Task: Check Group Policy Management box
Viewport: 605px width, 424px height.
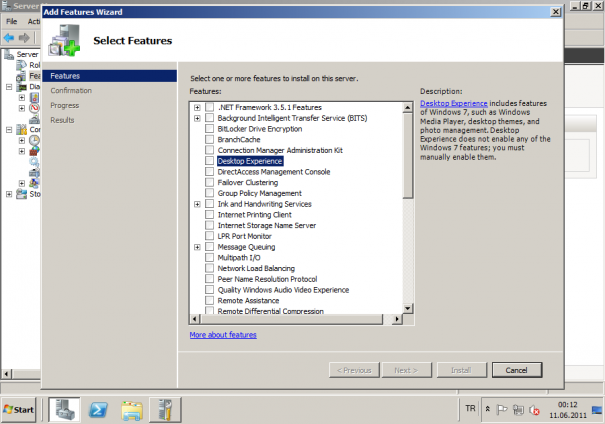Action: pyautogui.click(x=210, y=193)
